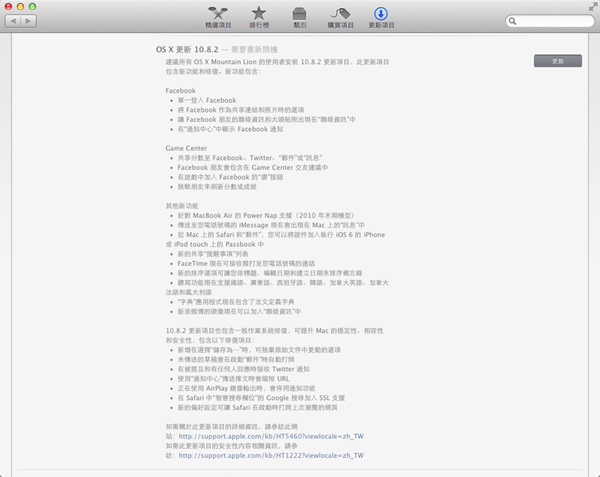Viewport: 600px width, 477px height.
Task: Click the 需要重新開機 restart notice text
Action: 254,50
